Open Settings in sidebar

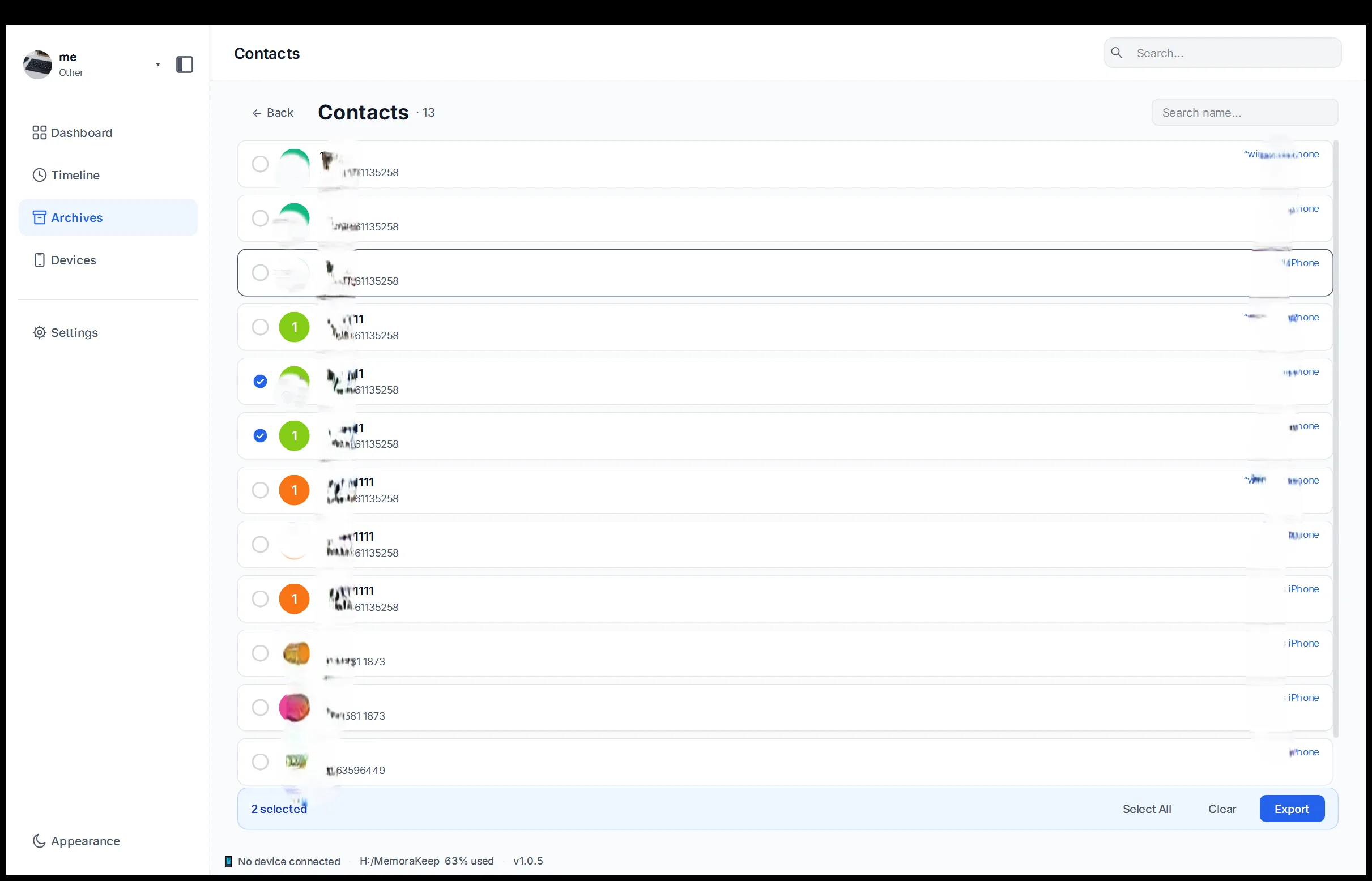[108, 332]
